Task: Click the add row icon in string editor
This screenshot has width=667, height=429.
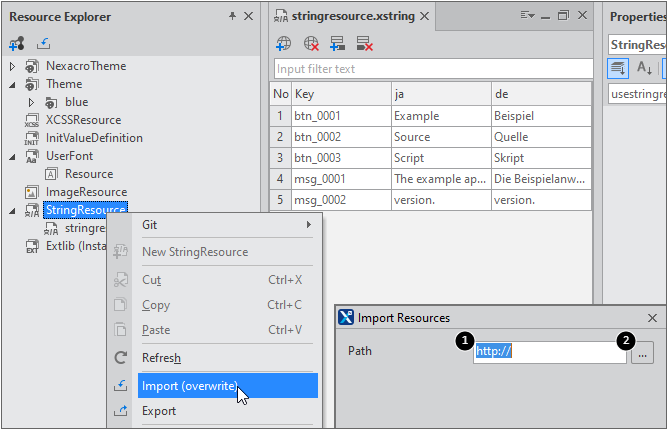Action: (337, 44)
